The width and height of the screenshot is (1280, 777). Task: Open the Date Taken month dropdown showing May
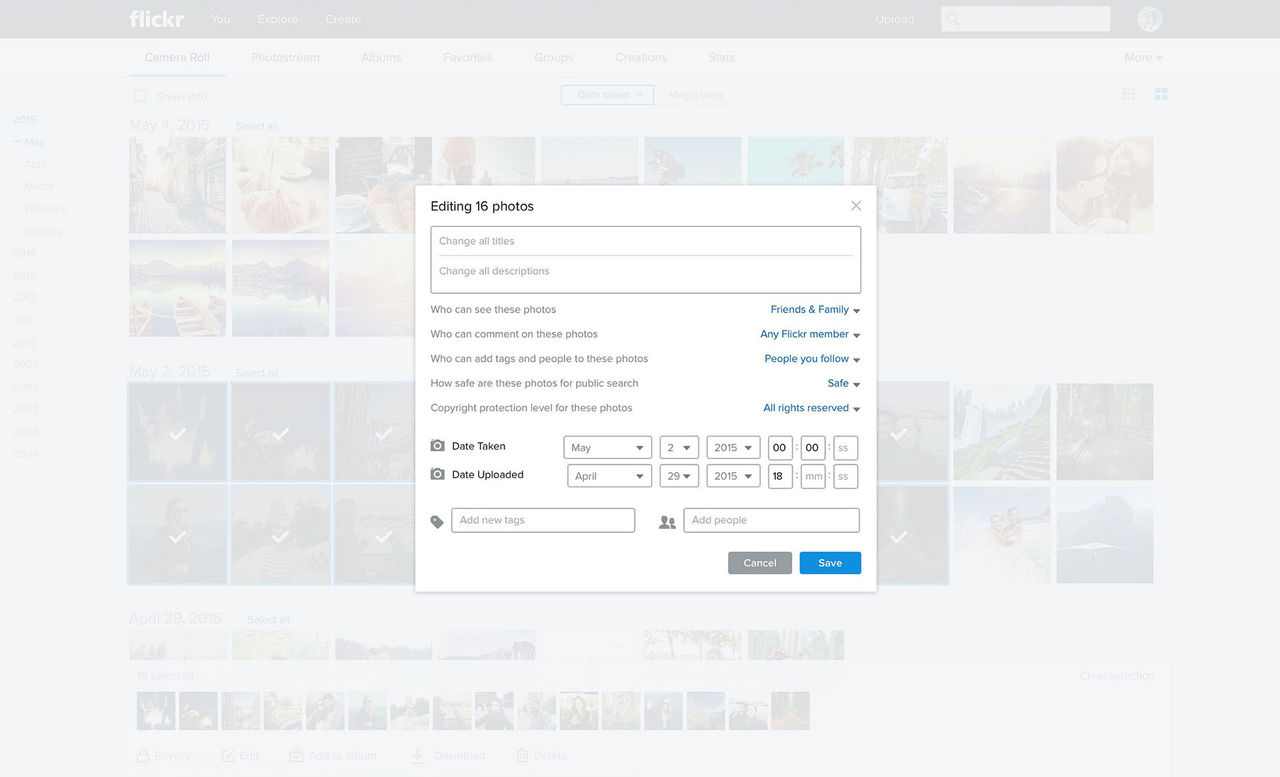[x=607, y=448]
